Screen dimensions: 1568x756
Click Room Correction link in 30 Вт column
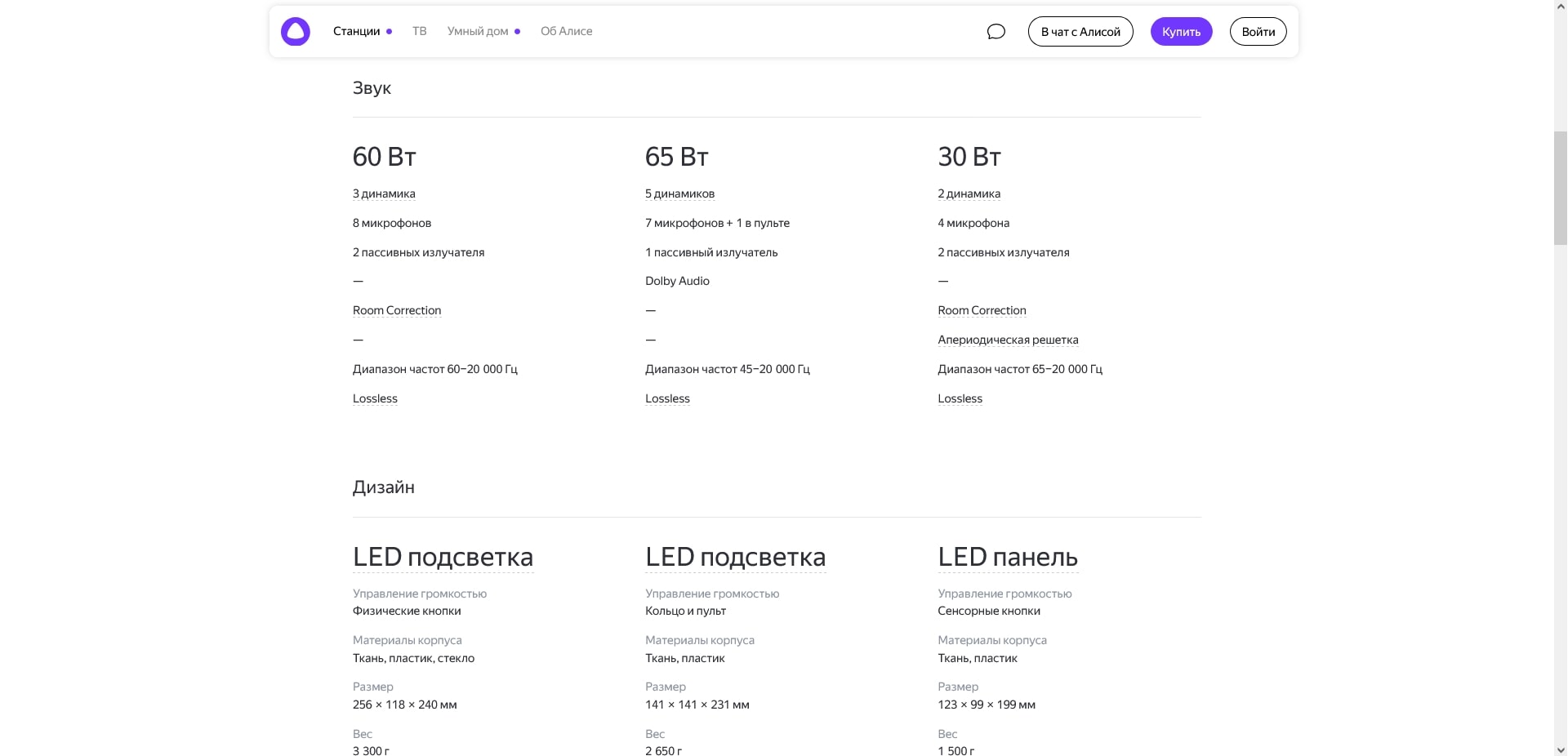pyautogui.click(x=982, y=310)
